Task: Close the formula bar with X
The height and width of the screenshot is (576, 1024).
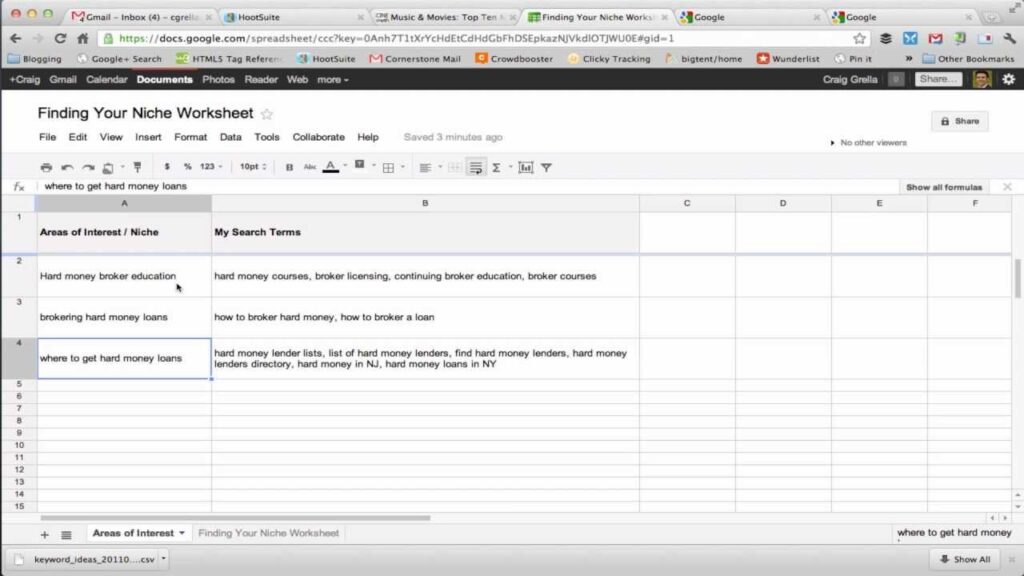Action: 1007,187
